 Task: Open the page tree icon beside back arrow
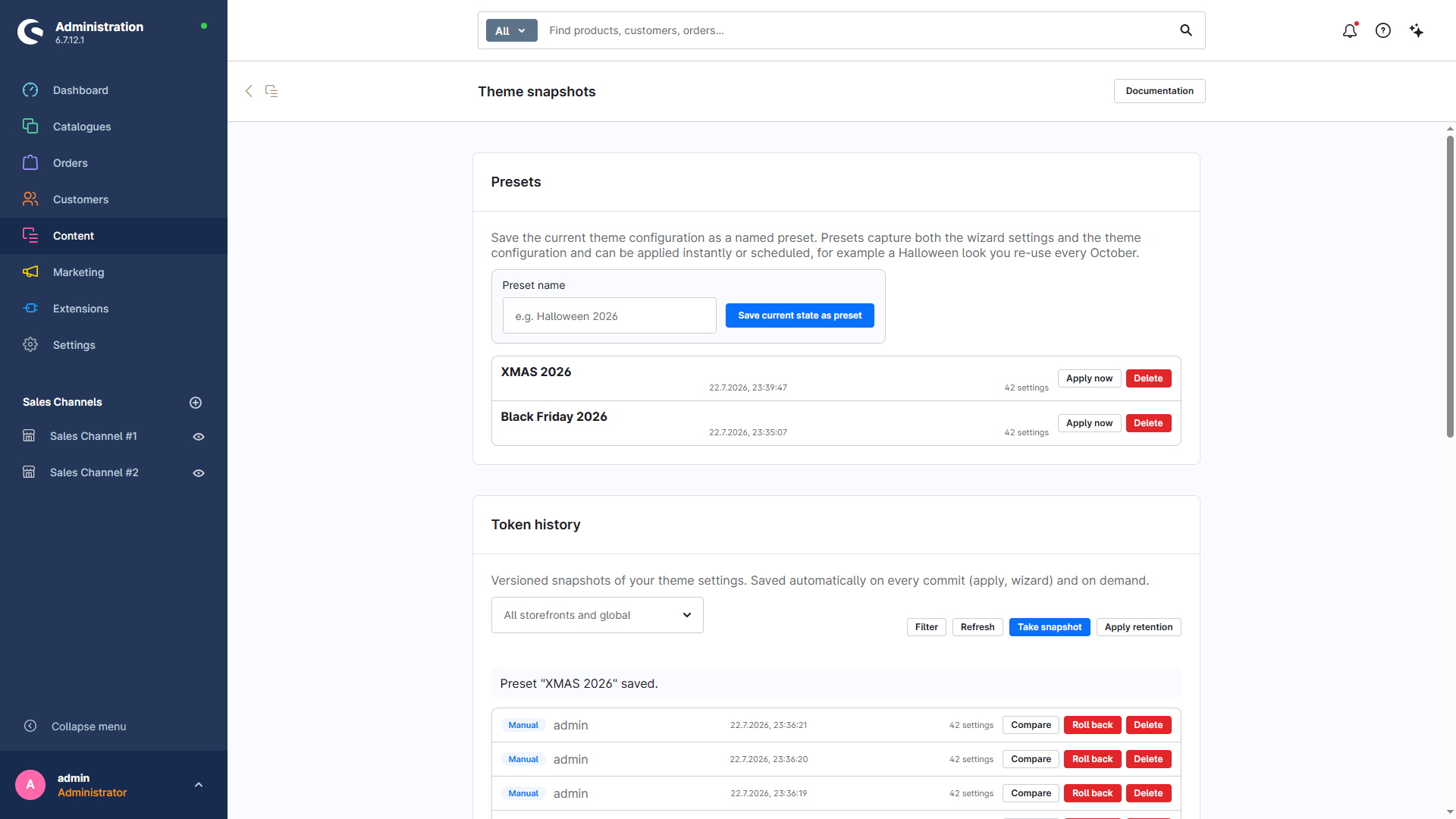pos(271,91)
